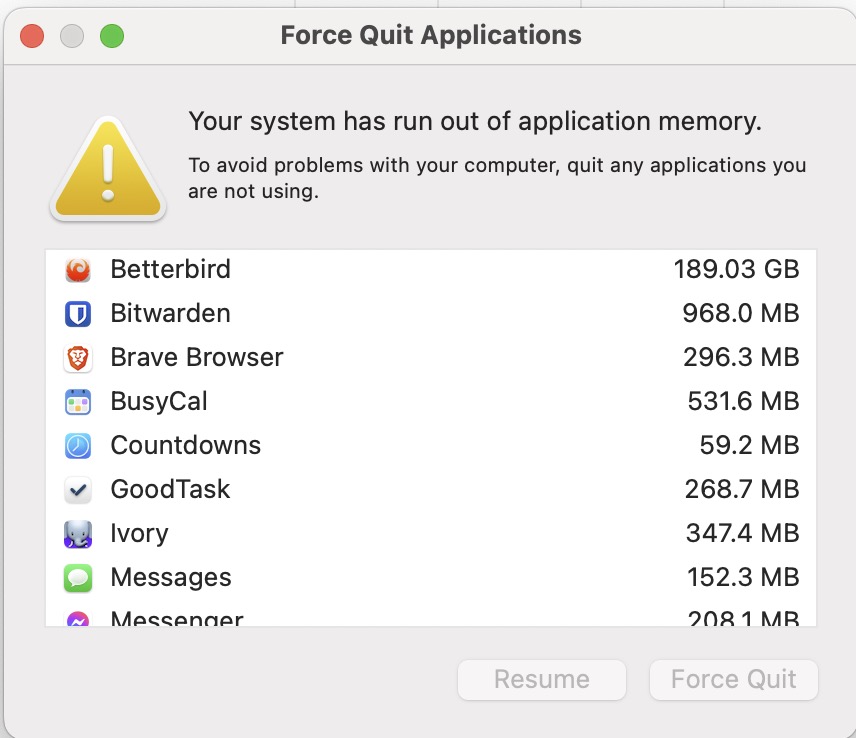This screenshot has height=738, width=856.
Task: Click the Ivory elephant icon
Action: pyautogui.click(x=78, y=534)
